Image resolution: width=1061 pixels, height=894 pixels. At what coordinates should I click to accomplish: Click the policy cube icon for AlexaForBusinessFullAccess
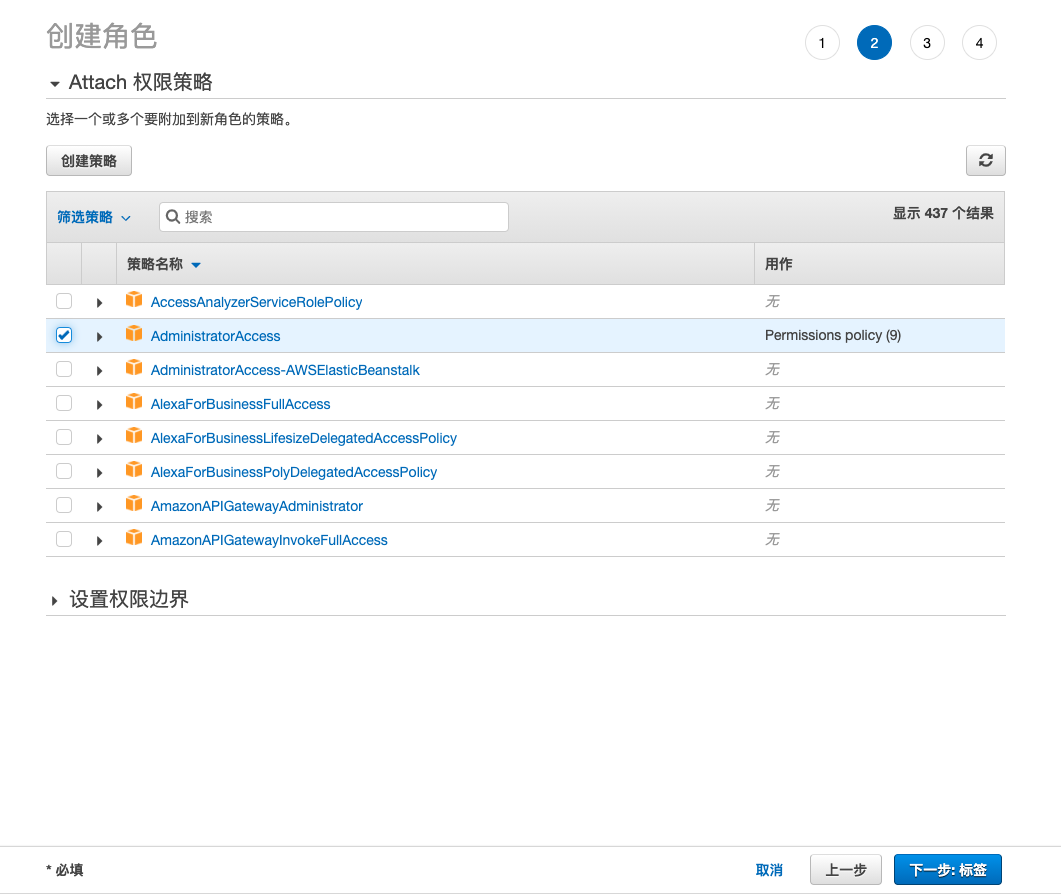click(134, 403)
